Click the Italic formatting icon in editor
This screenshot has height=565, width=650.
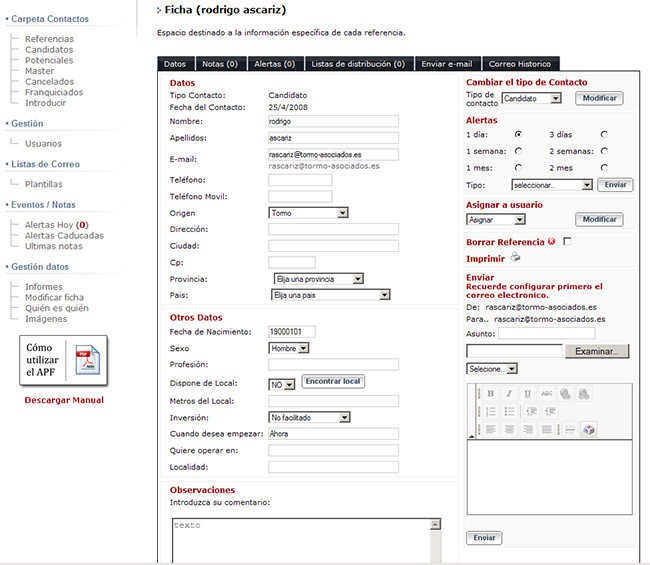pyautogui.click(x=510, y=394)
